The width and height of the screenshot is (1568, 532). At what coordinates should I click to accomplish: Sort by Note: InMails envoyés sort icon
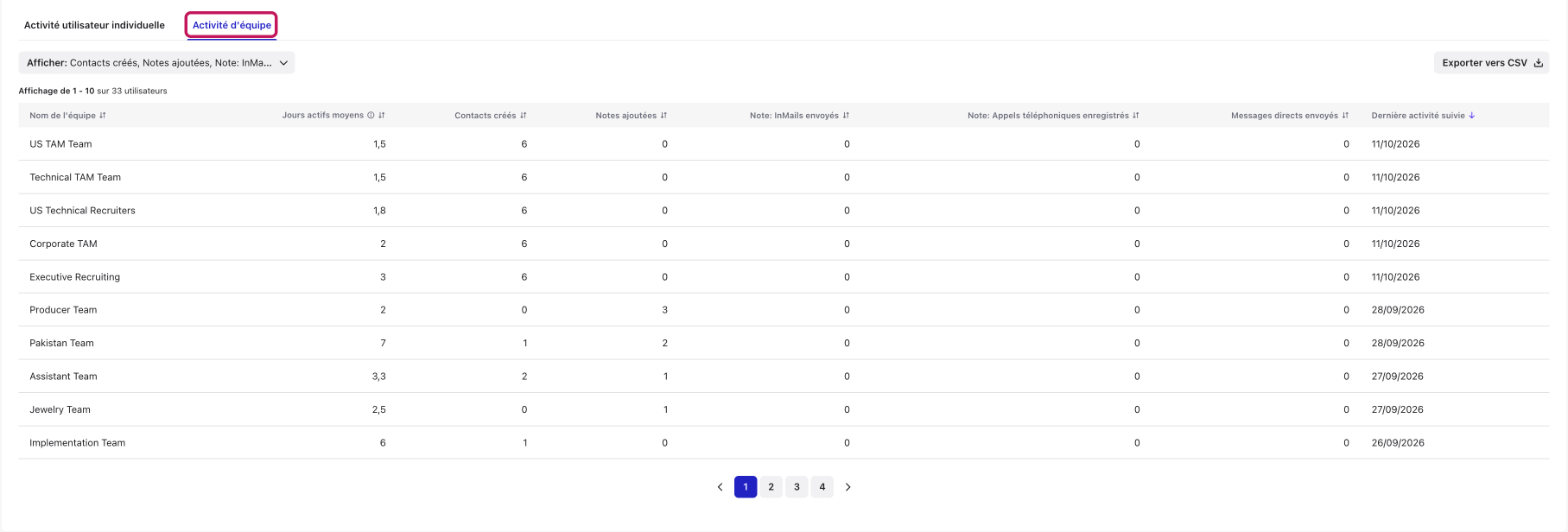tap(846, 115)
